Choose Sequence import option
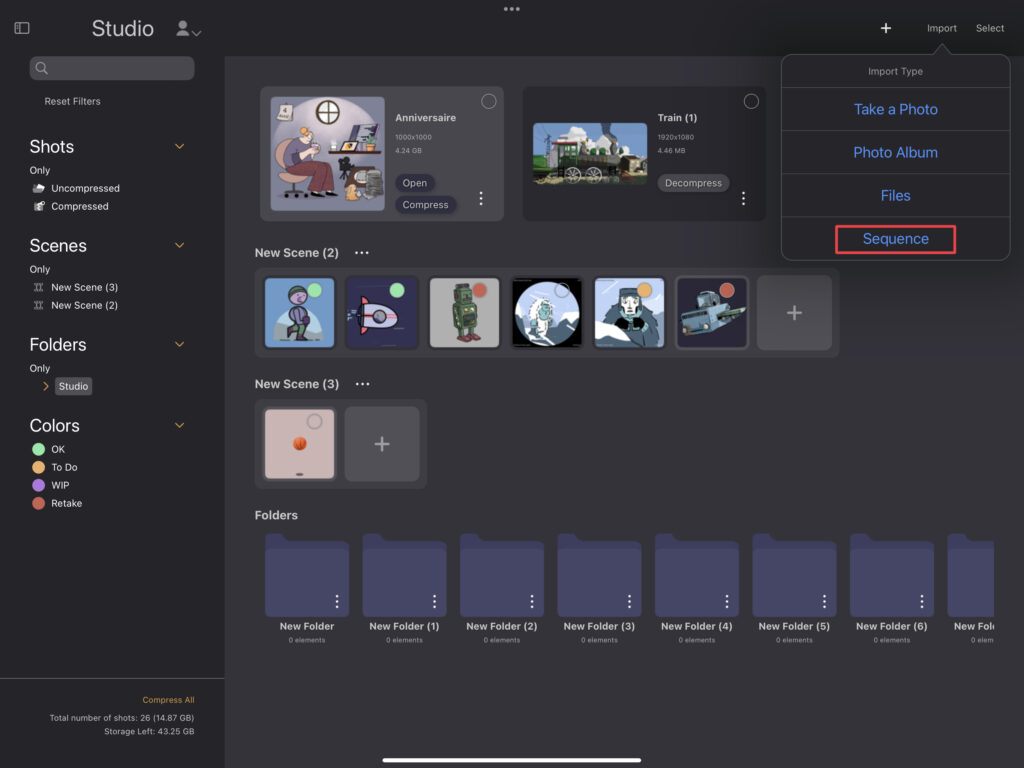This screenshot has height=768, width=1024. click(895, 239)
